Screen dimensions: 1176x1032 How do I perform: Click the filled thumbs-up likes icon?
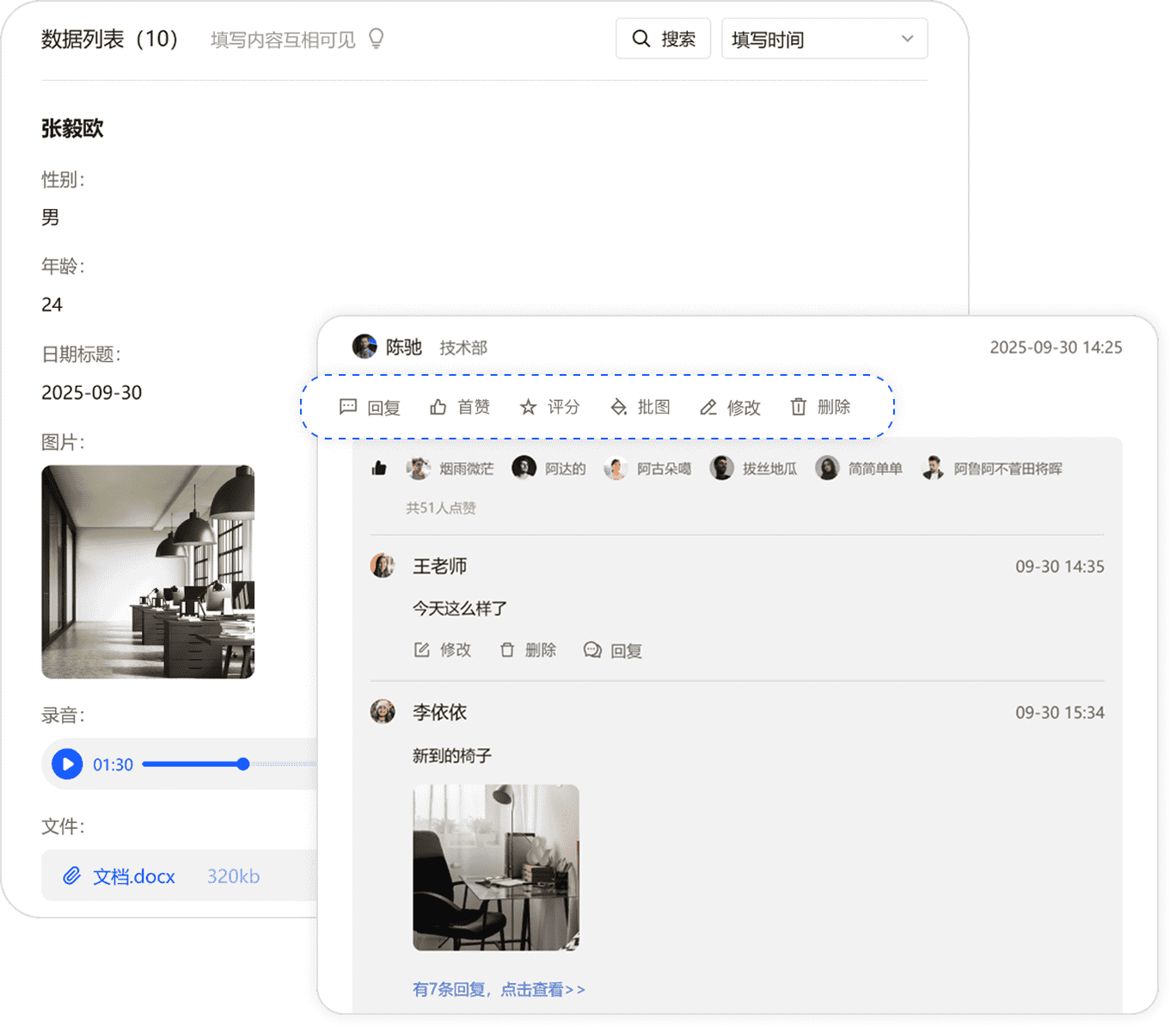(x=379, y=469)
